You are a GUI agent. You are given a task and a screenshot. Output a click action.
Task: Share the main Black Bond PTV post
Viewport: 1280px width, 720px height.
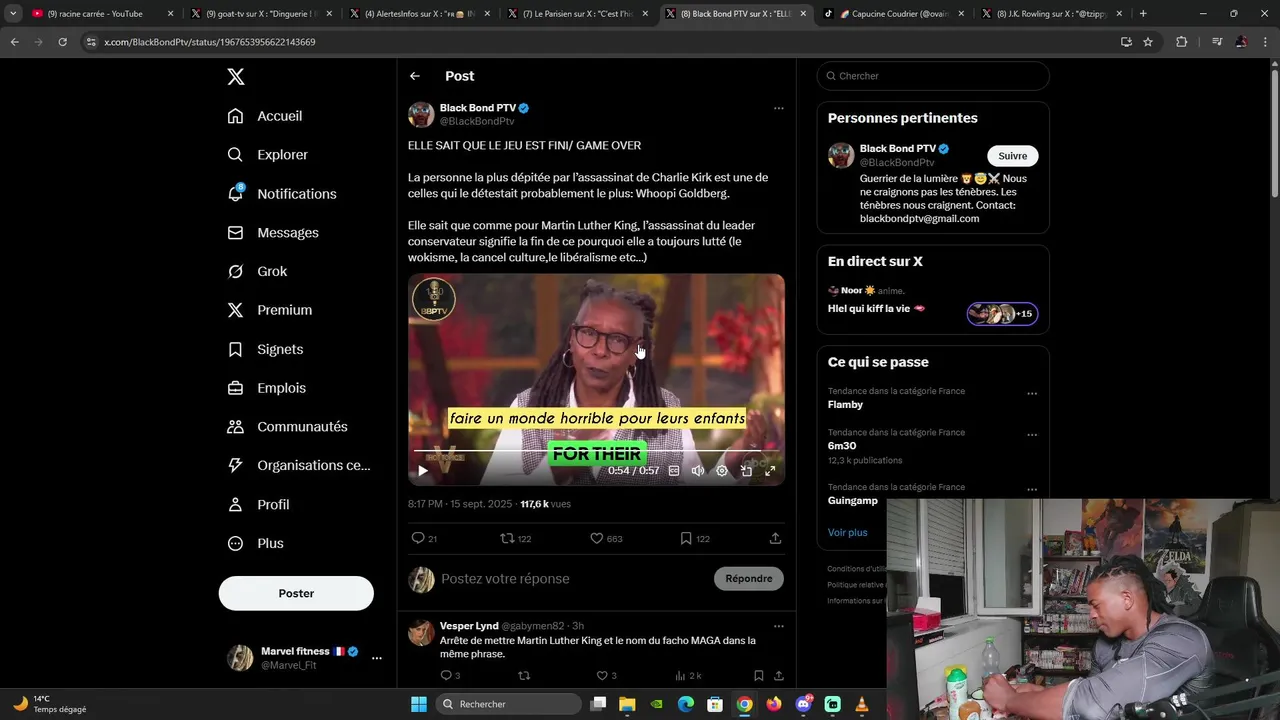coord(775,538)
